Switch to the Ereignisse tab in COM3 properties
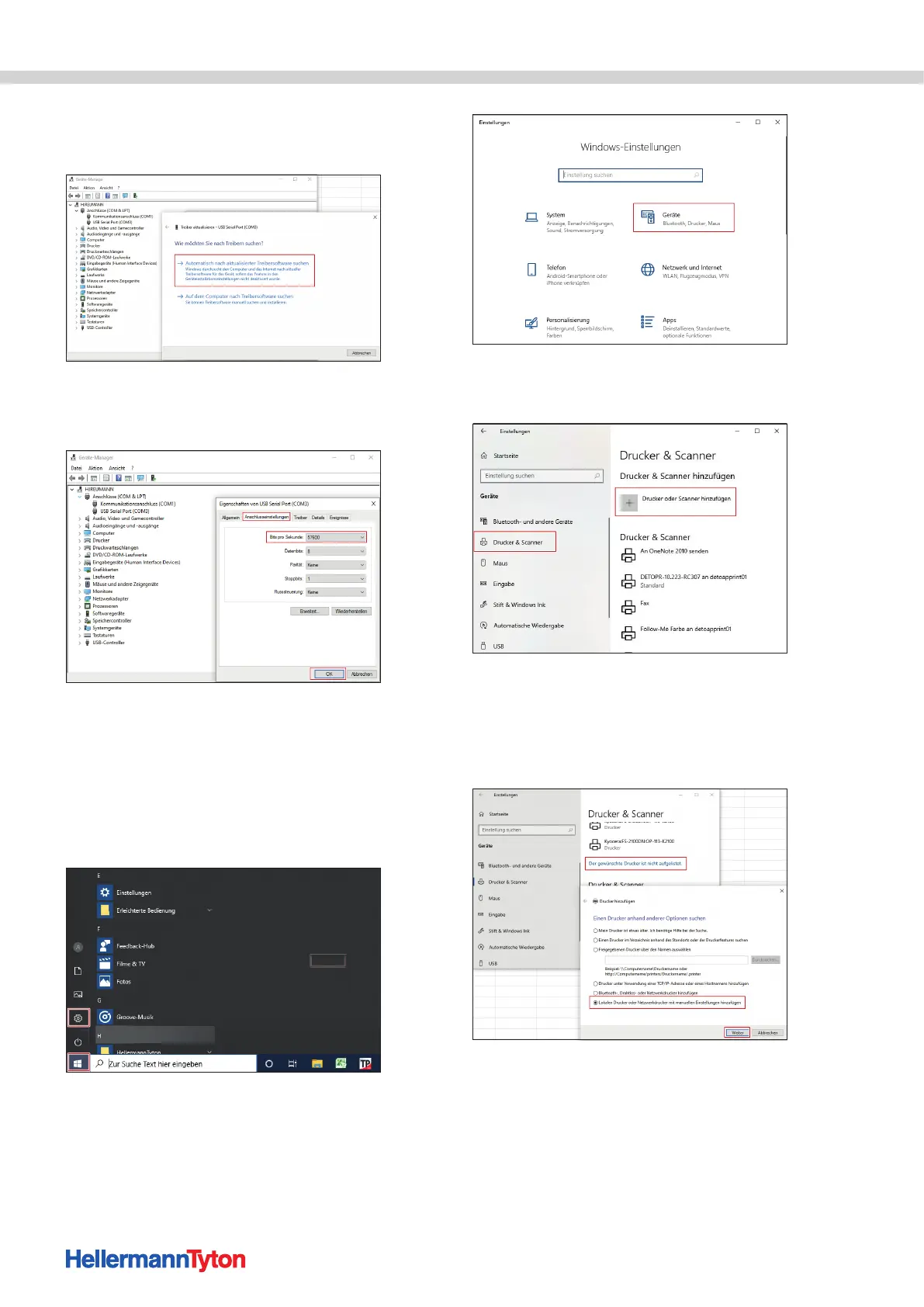Image resolution: width=924 pixels, height=1307 pixels. point(339,517)
